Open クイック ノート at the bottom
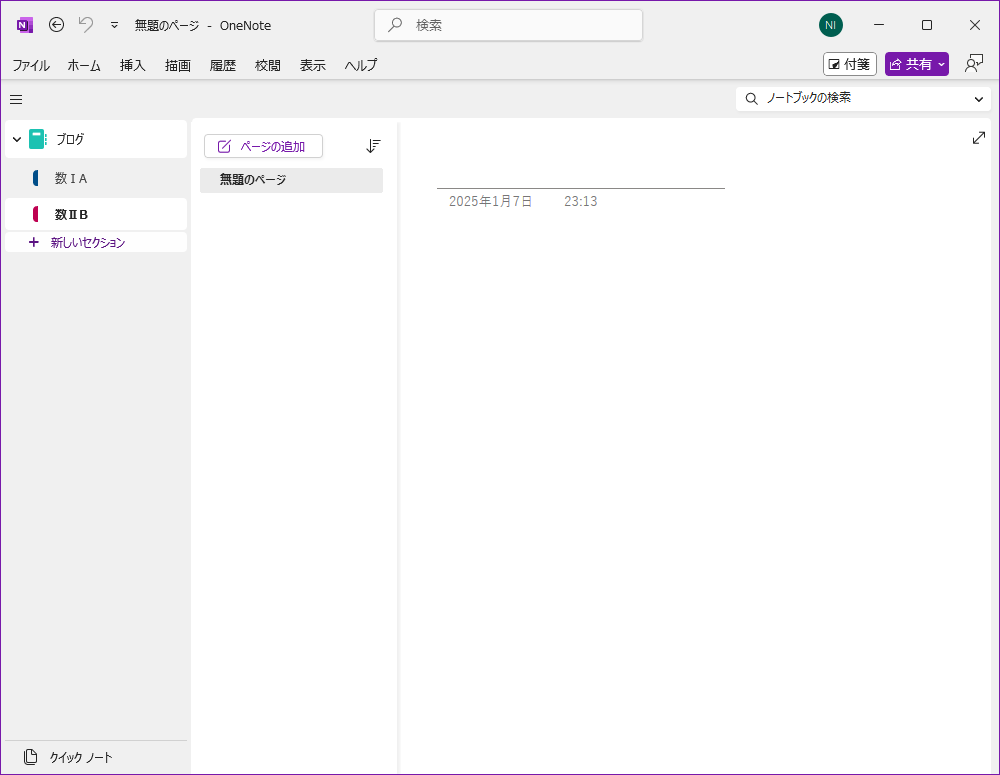The image size is (1000, 775). click(x=81, y=757)
